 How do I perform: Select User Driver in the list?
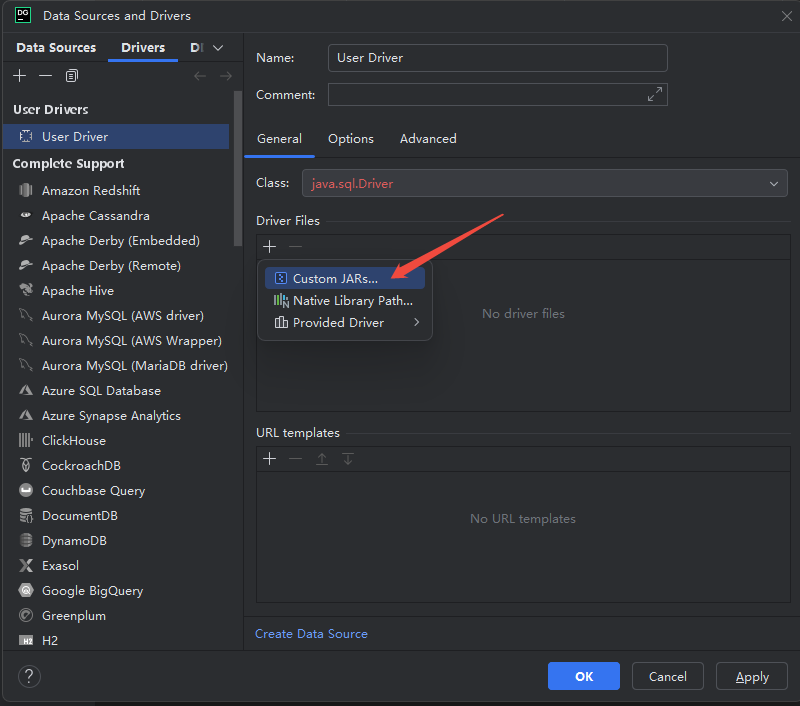coord(116,137)
